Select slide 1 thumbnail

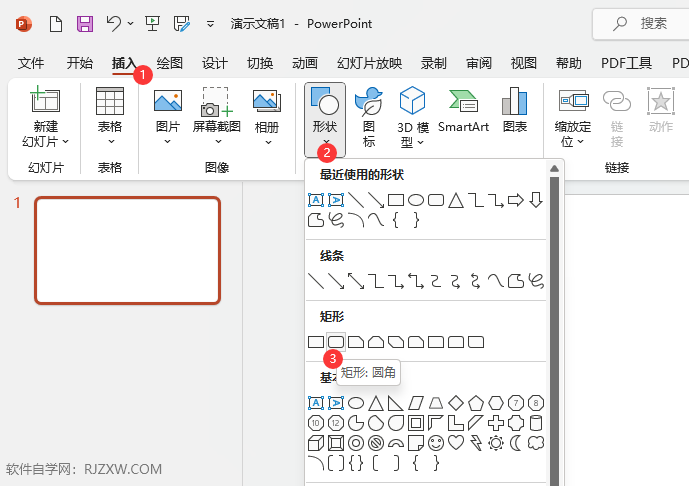127,250
